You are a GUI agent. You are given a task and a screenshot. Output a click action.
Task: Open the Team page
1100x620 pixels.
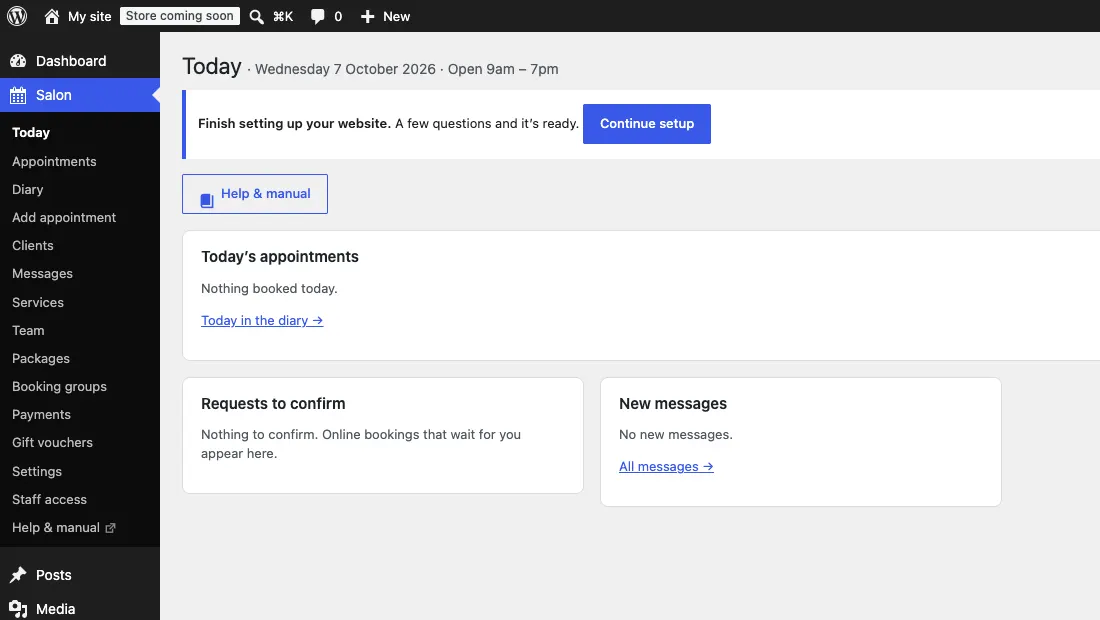click(28, 330)
